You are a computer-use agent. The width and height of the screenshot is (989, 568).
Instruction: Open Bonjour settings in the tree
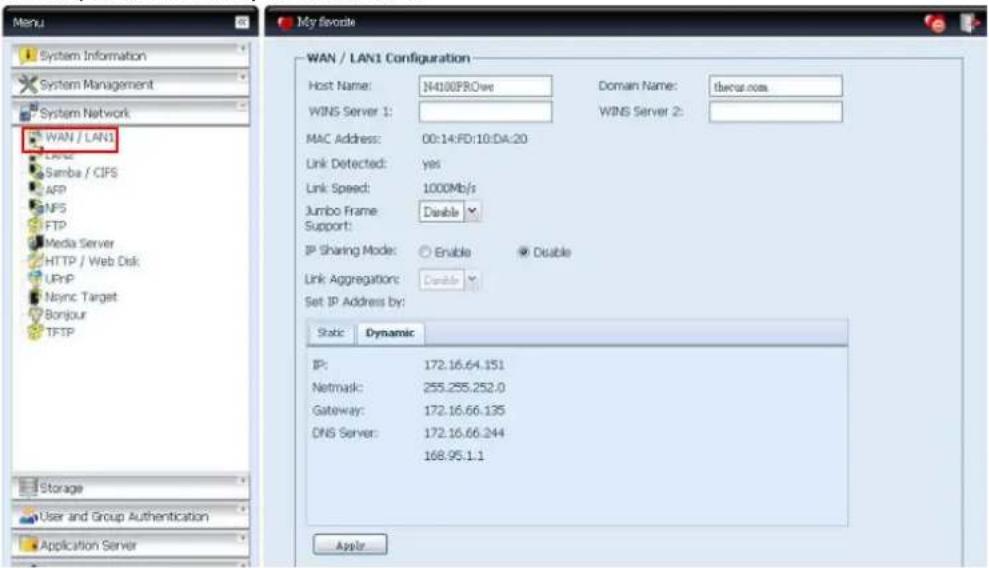click(x=66, y=314)
